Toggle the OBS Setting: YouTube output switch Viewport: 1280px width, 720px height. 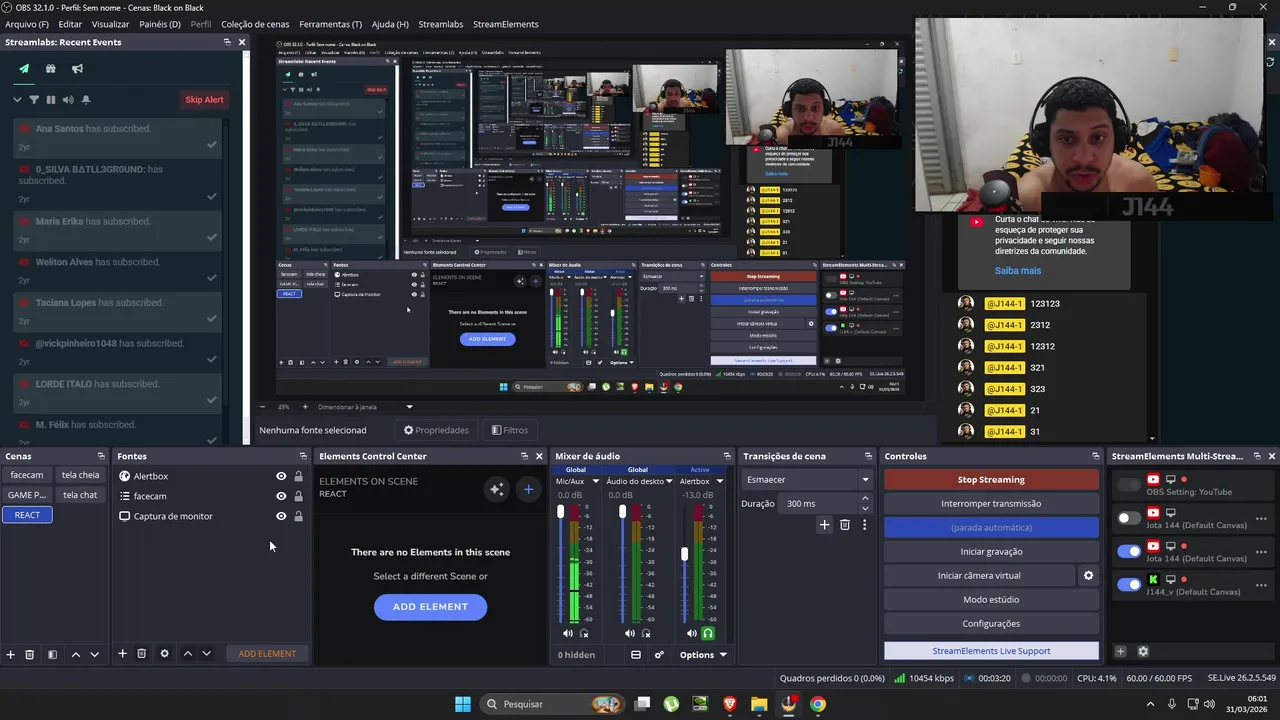click(1129, 485)
